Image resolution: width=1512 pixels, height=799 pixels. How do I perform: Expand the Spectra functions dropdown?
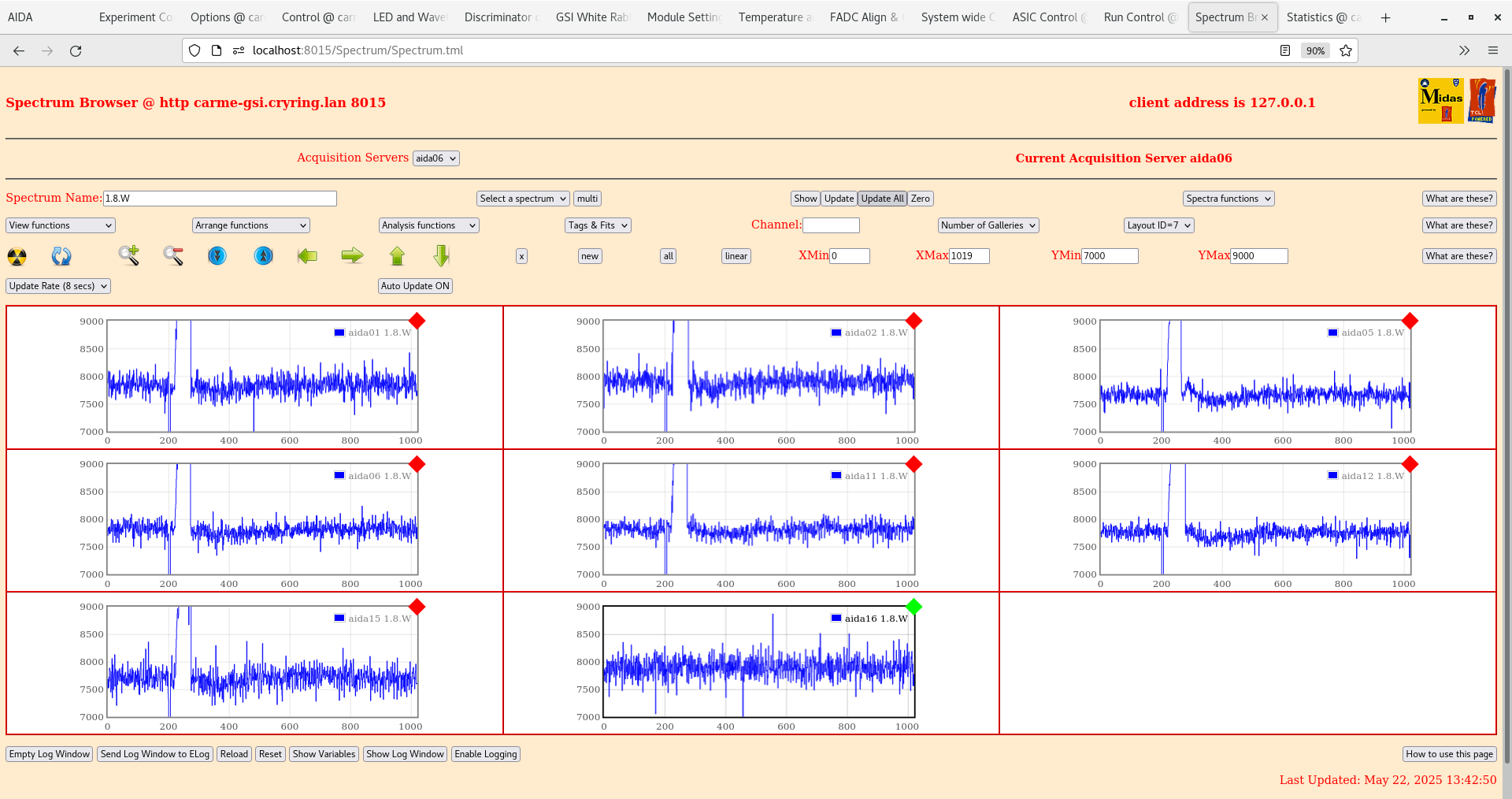point(1228,199)
